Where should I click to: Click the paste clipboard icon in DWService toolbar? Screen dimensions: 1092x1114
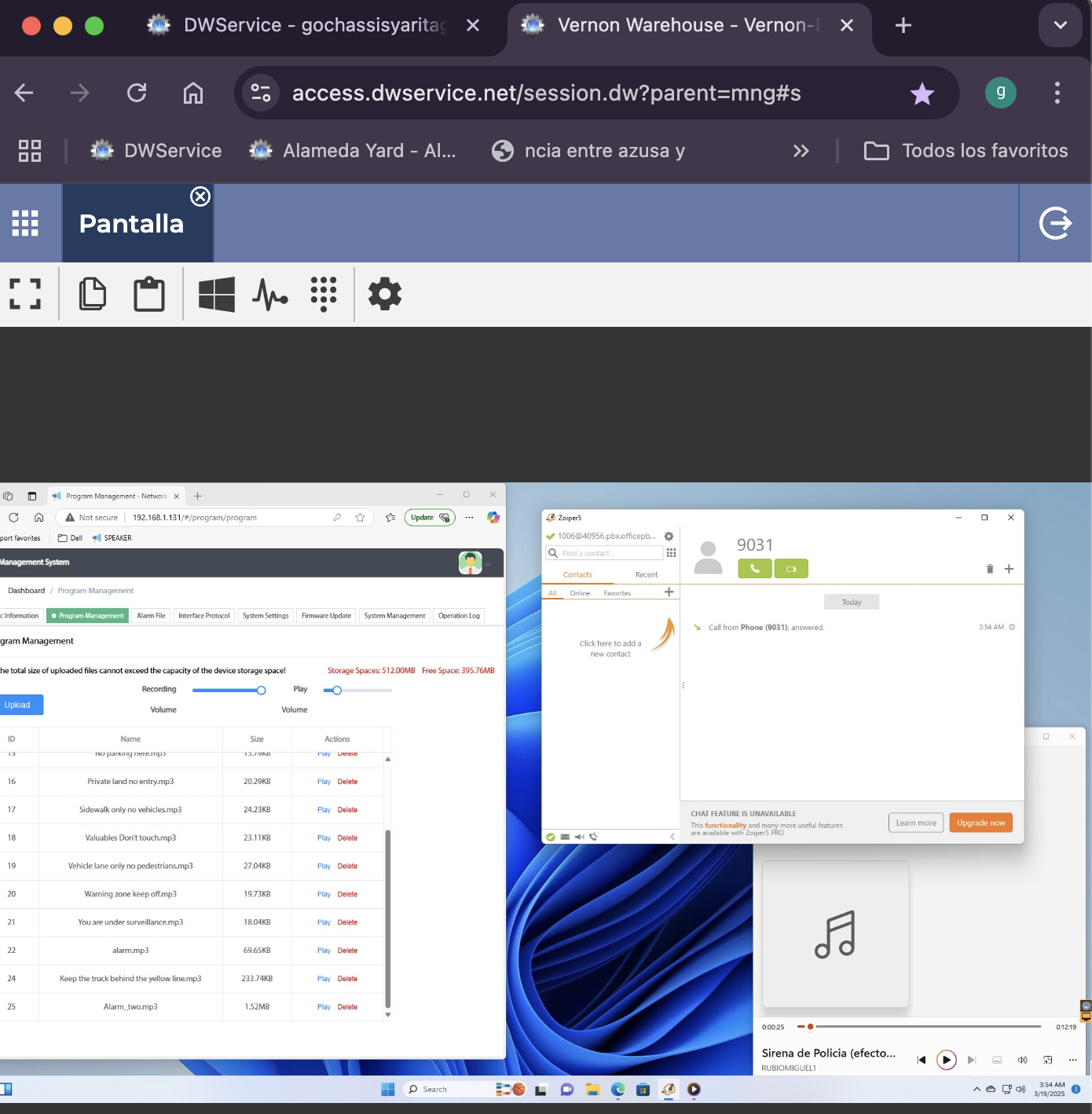(149, 294)
